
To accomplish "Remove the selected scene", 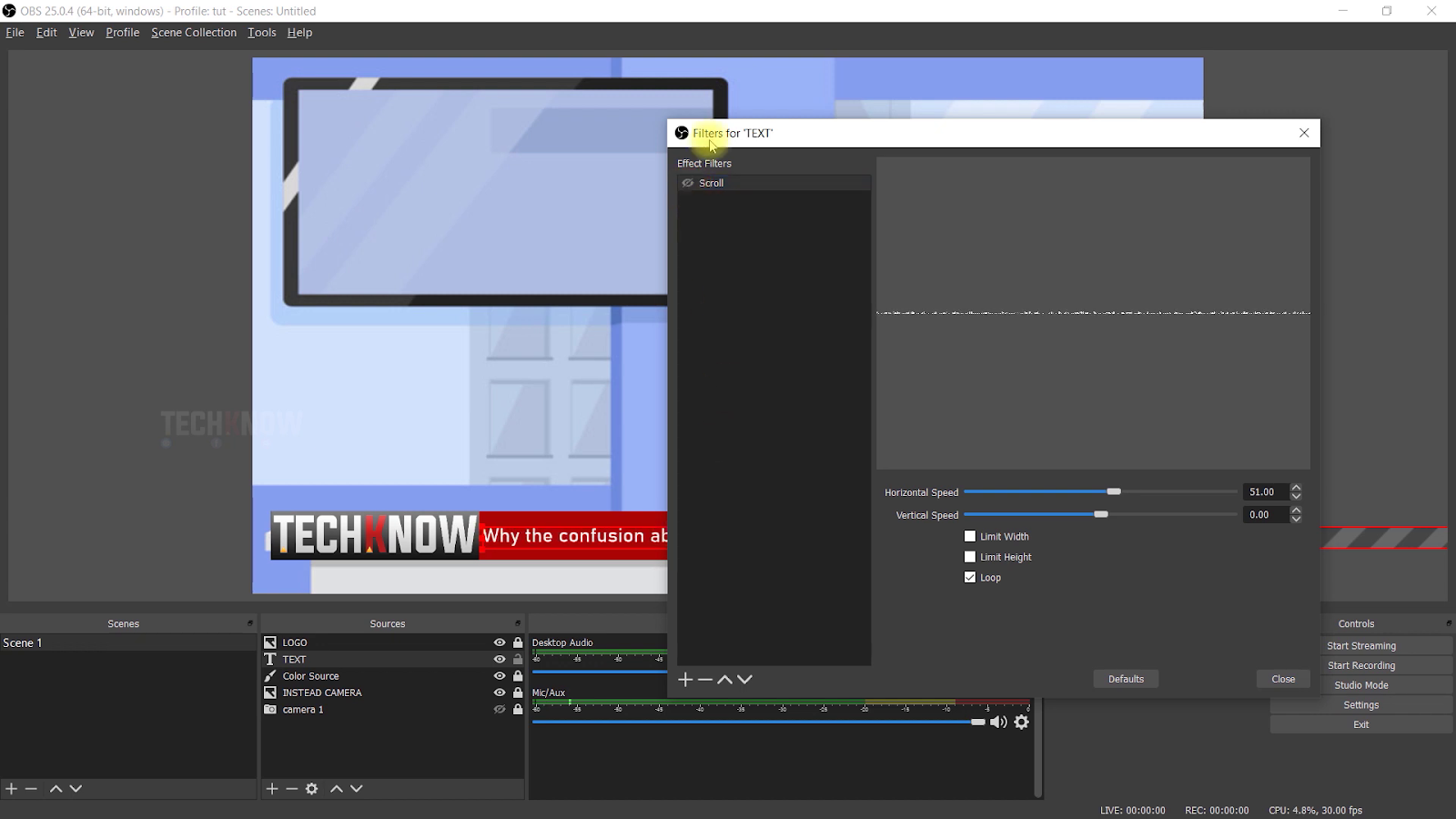I will [31, 789].
